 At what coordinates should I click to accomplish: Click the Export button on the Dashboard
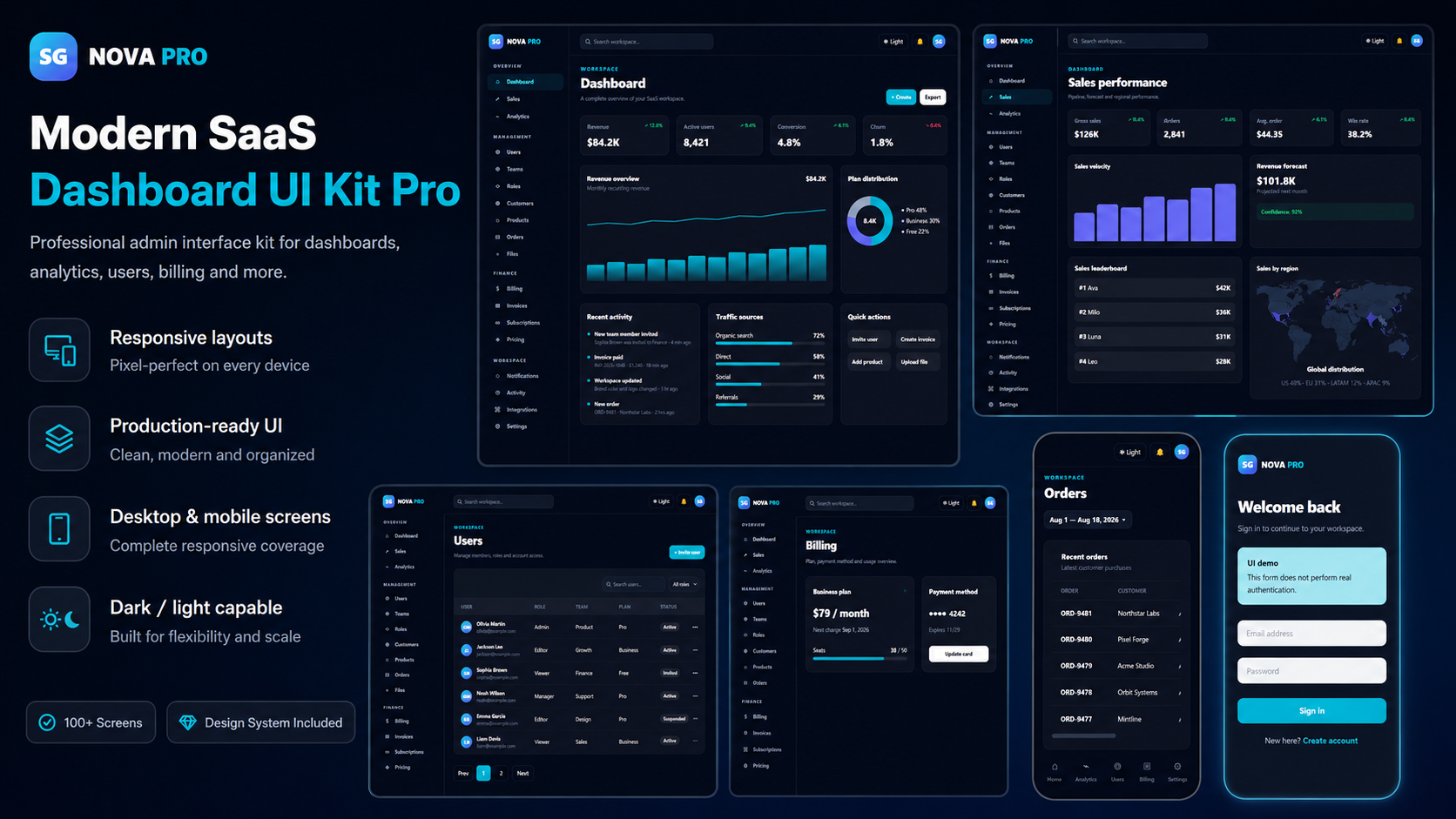pos(933,97)
